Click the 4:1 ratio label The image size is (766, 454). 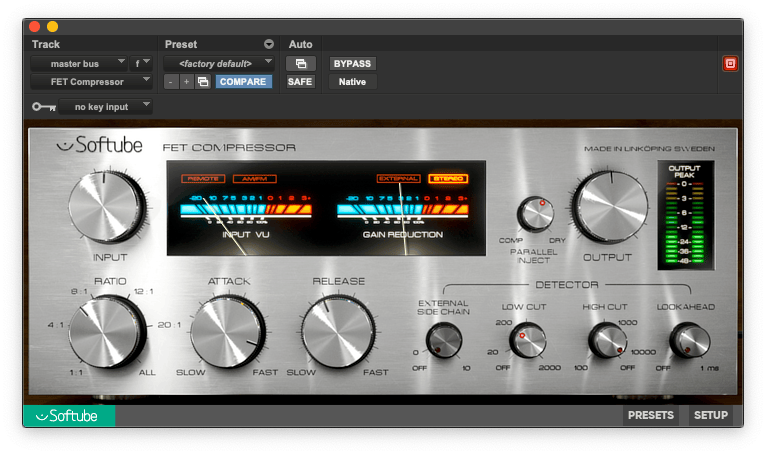[x=55, y=325]
